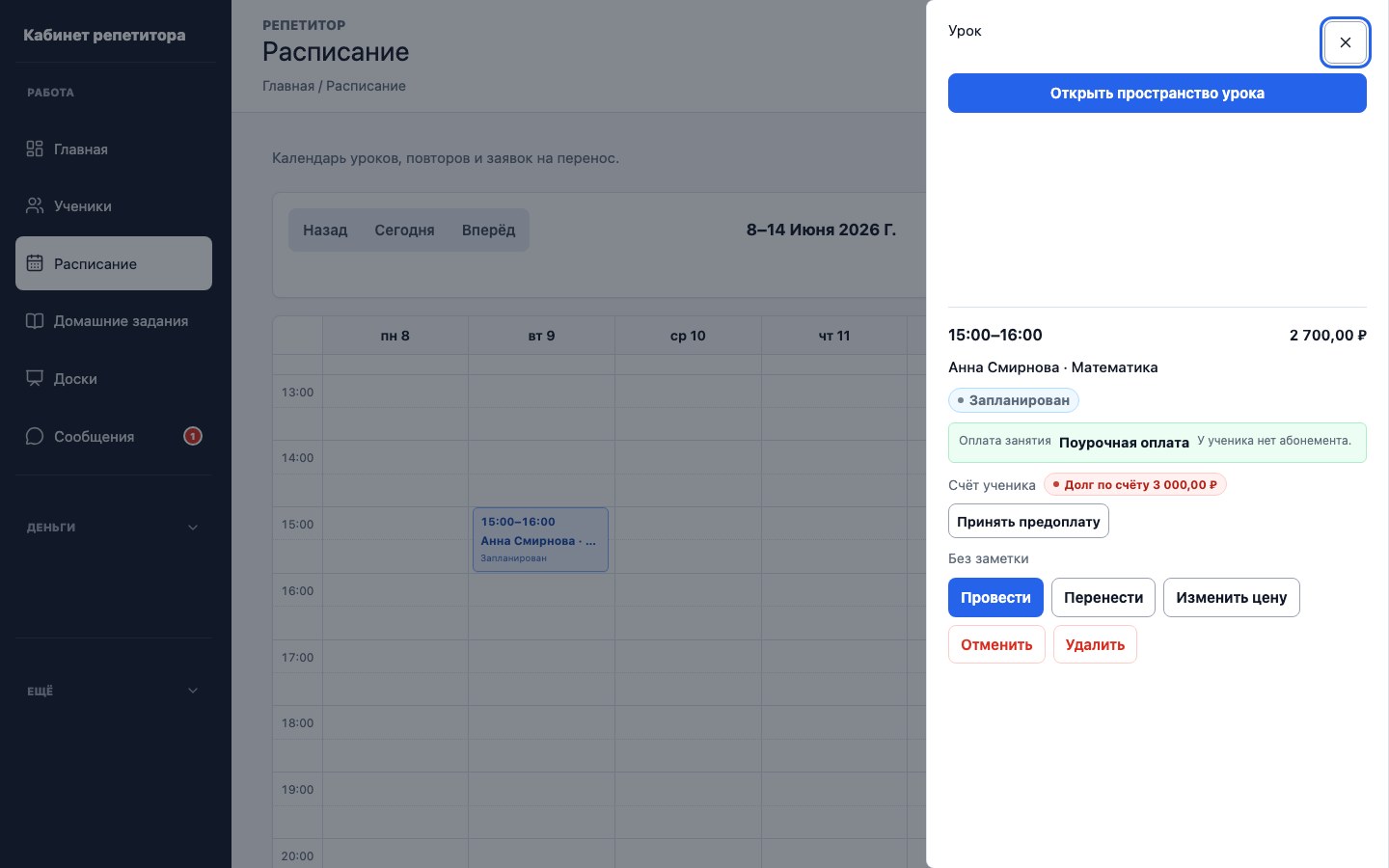The height and width of the screenshot is (868, 1389).
Task: Click the 2 700,00 ₽ lesson price
Action: click(x=1328, y=335)
